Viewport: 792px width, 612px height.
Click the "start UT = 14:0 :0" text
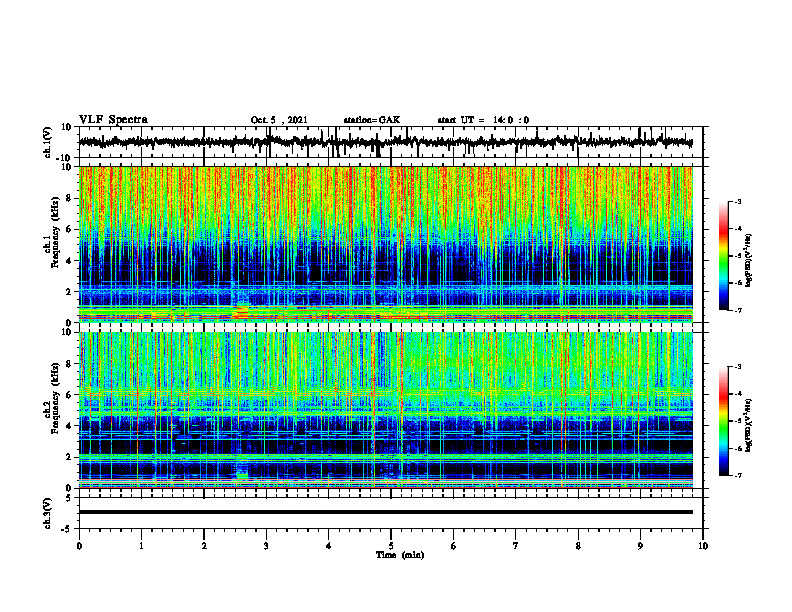point(483,120)
